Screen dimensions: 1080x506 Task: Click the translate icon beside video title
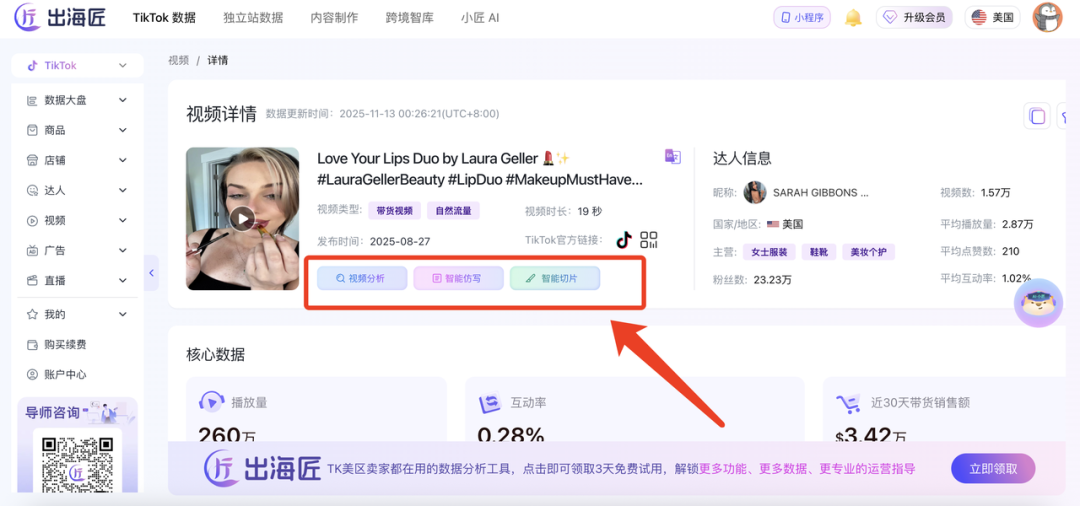[672, 156]
